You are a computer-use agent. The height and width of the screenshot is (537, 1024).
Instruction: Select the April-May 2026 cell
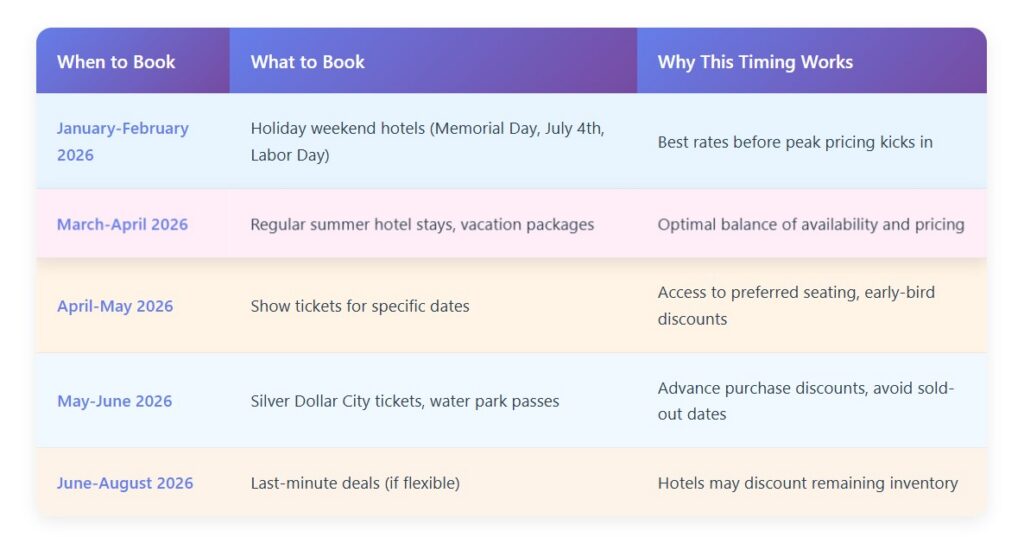click(x=115, y=306)
